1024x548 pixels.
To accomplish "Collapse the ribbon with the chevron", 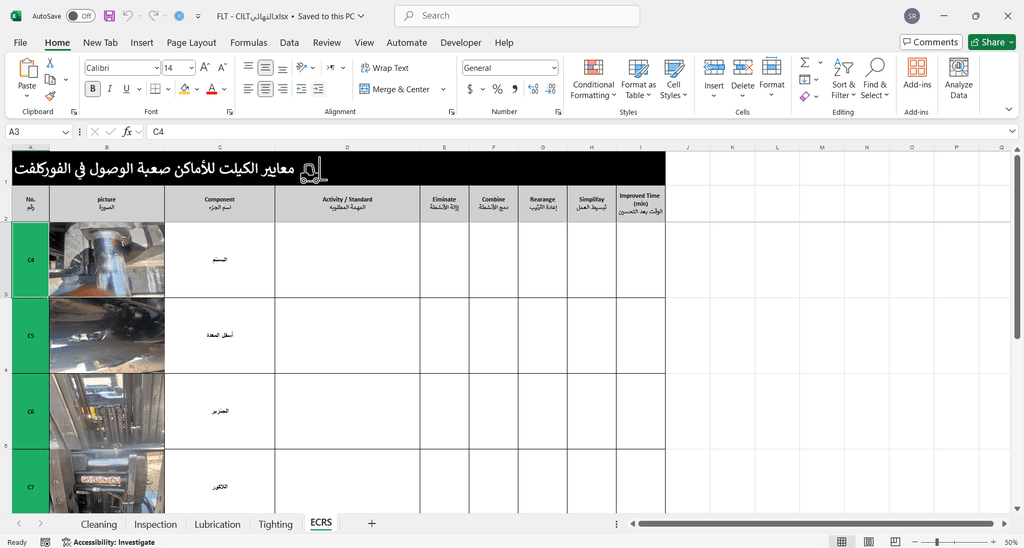I will coord(1010,110).
